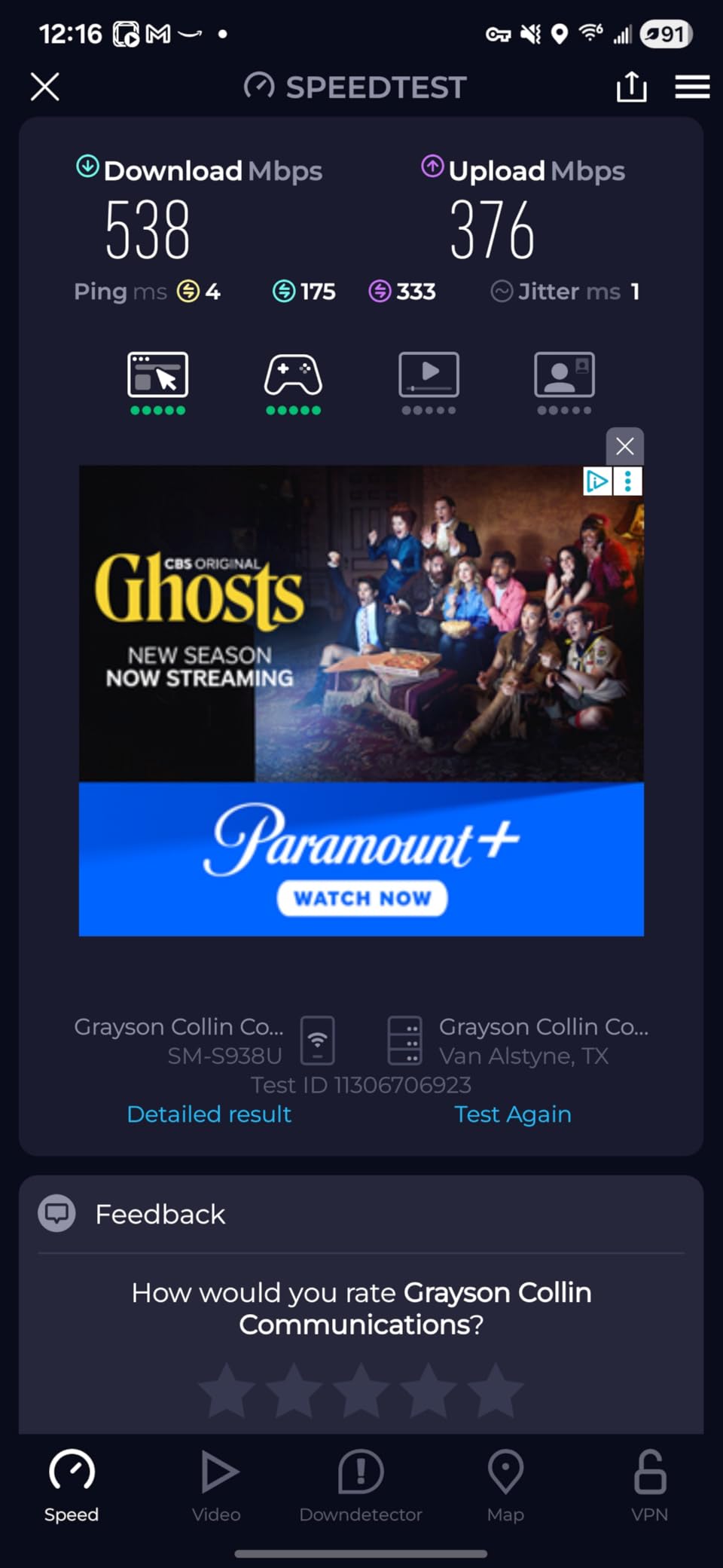The width and height of the screenshot is (723, 1568).
Task: Open the Map tab
Action: [505, 1486]
